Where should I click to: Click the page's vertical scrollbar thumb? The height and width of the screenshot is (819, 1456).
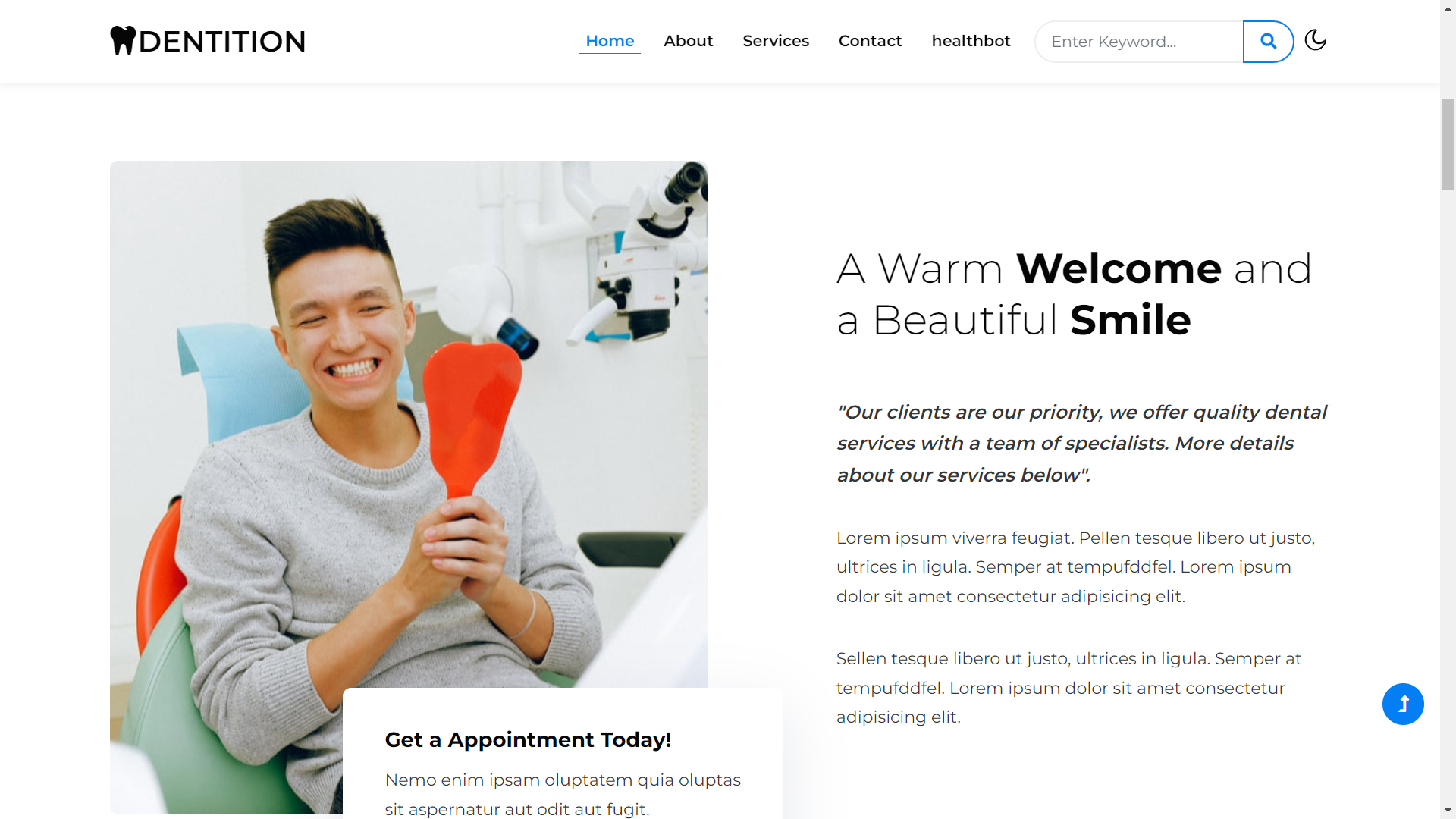pyautogui.click(x=1448, y=144)
